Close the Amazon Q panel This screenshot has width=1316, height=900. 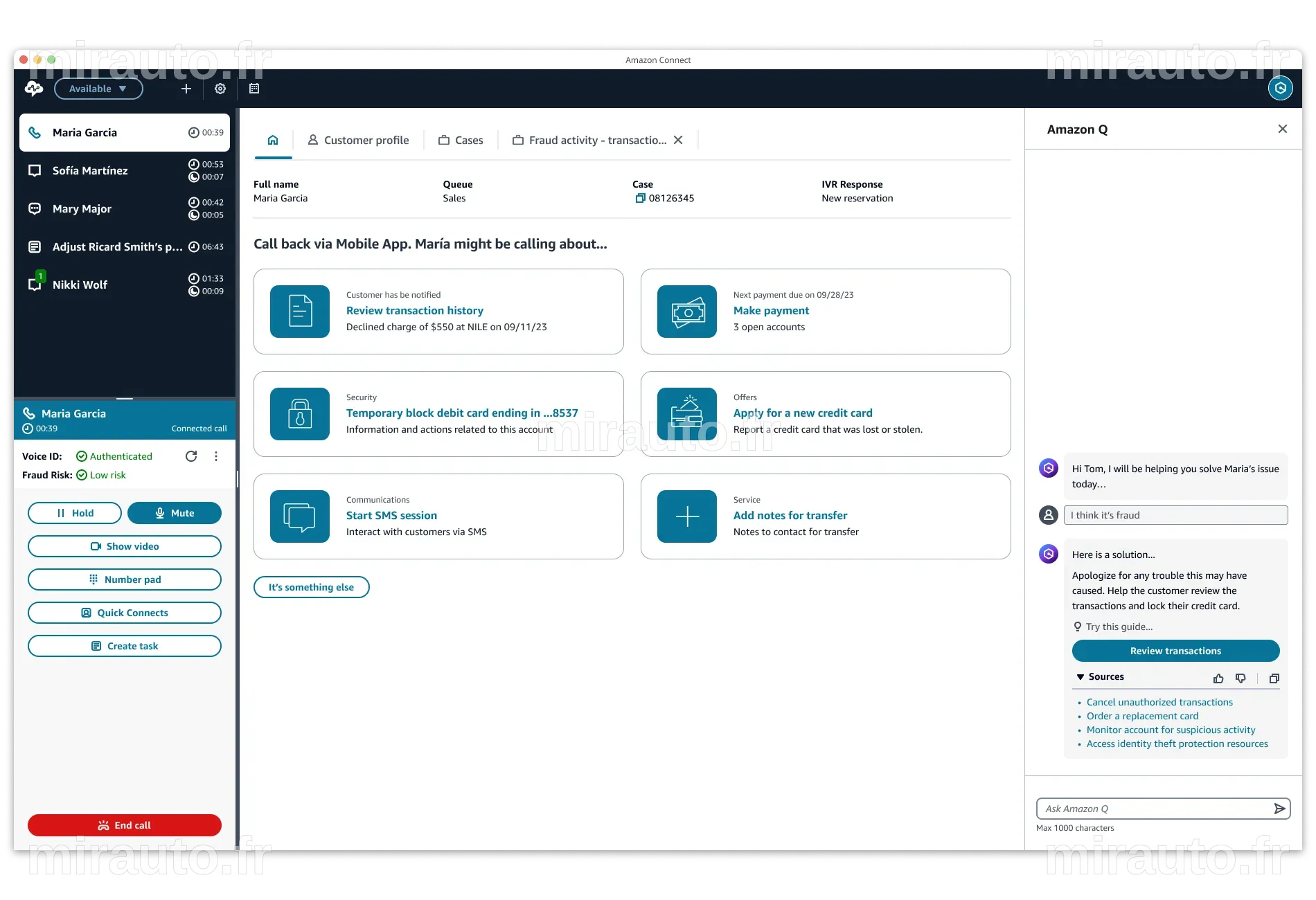click(1283, 129)
